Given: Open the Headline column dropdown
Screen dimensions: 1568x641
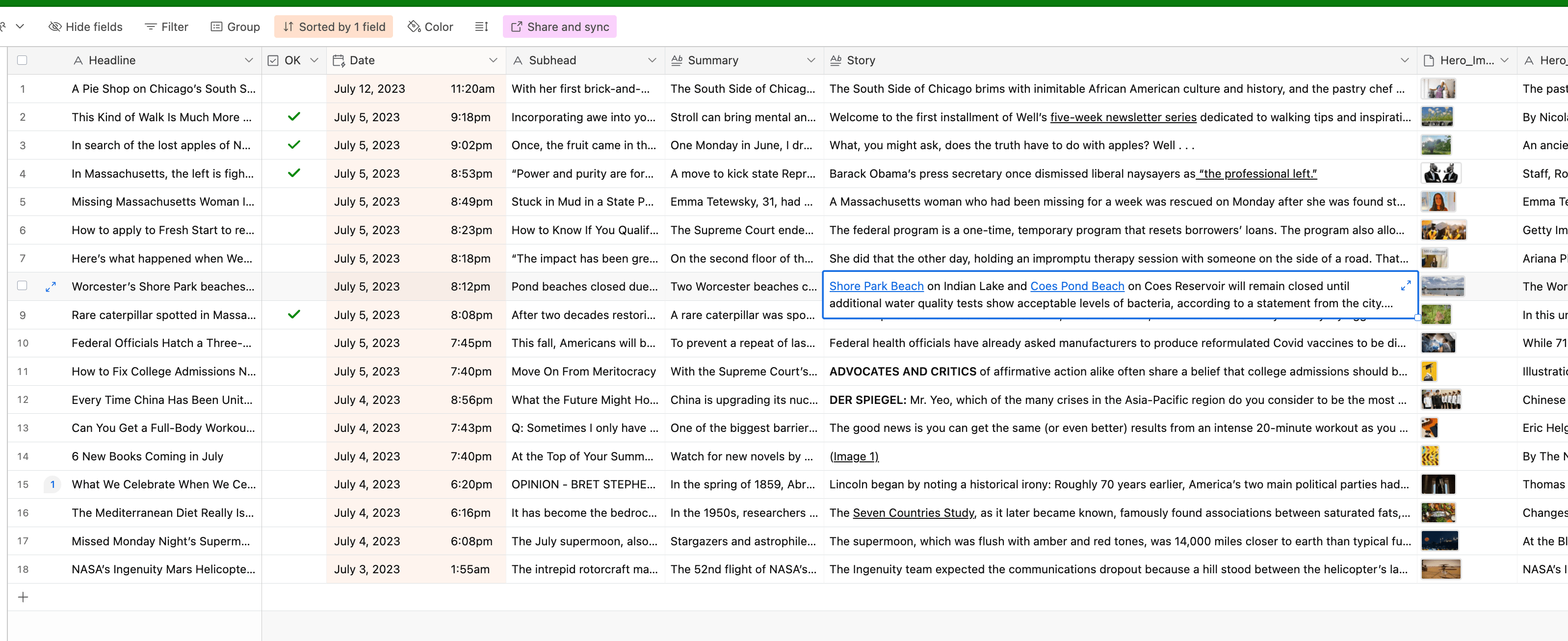Looking at the screenshot, I should click(x=250, y=60).
